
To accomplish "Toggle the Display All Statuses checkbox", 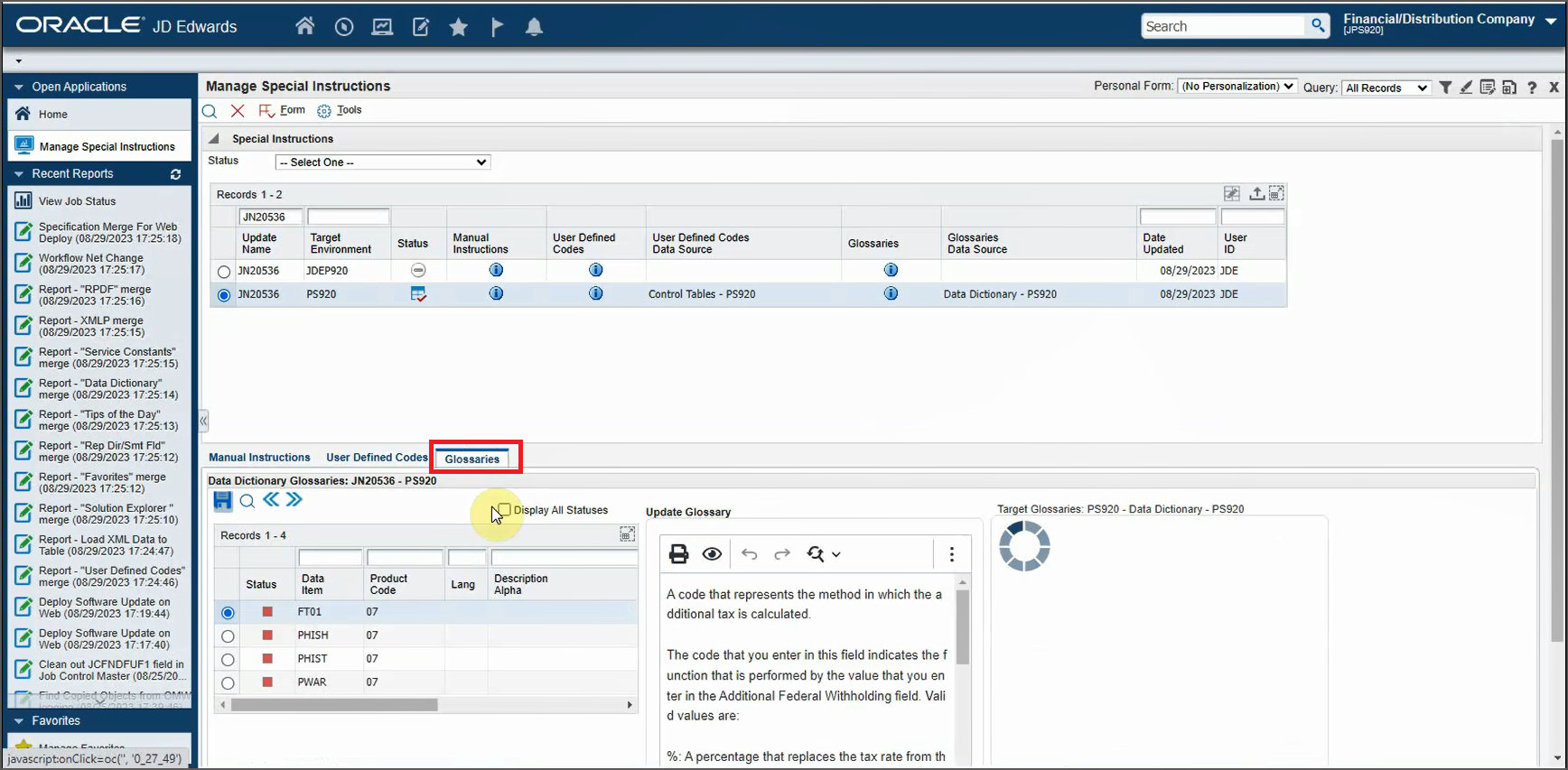I will point(505,510).
